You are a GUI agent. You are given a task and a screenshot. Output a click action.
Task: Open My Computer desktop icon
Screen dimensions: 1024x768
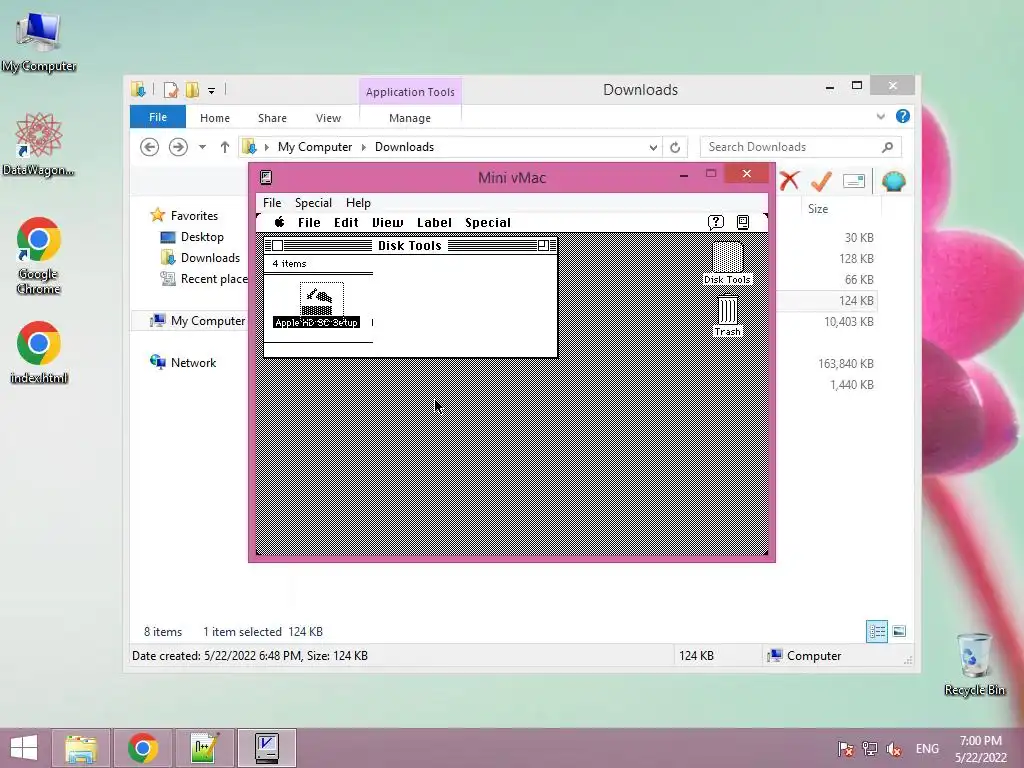pyautogui.click(x=39, y=40)
